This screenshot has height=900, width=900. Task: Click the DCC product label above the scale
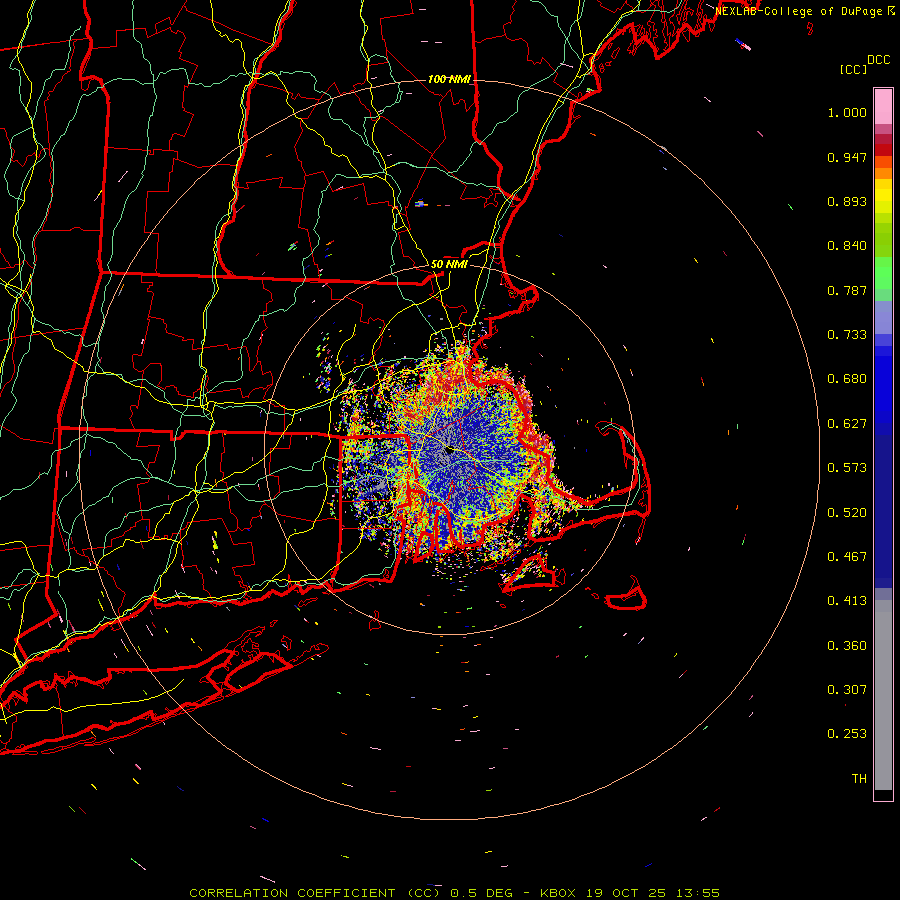[x=878, y=60]
